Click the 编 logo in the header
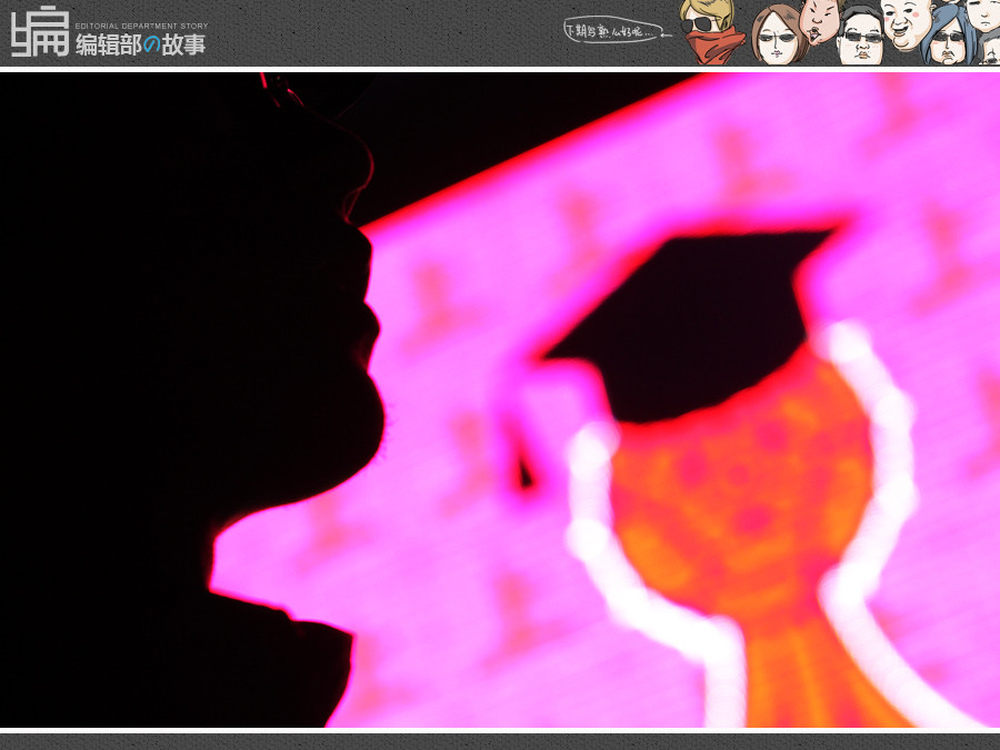The width and height of the screenshot is (1000, 750). tap(40, 31)
